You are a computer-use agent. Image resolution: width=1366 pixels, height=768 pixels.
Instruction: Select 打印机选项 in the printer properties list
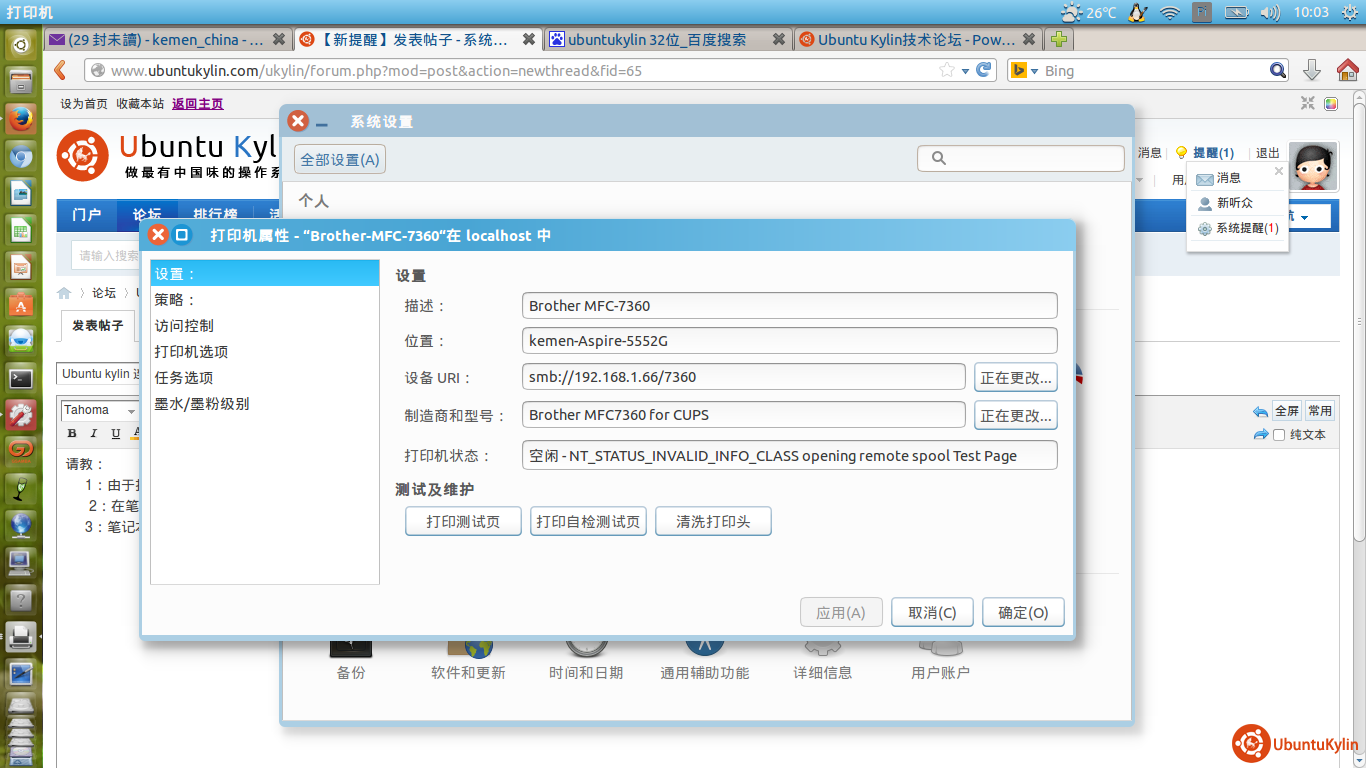(191, 352)
